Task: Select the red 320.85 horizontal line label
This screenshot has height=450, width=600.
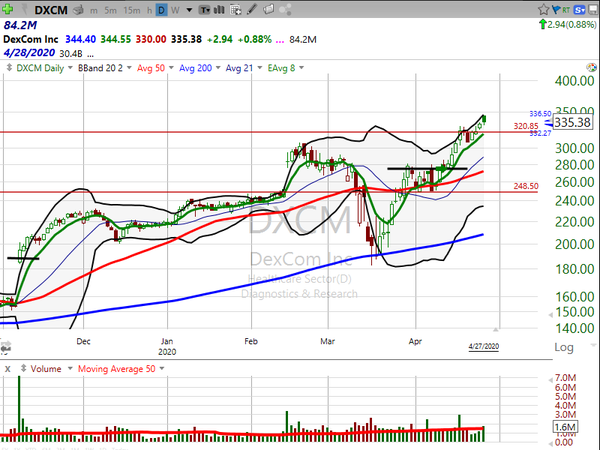Action: pyautogui.click(x=526, y=126)
